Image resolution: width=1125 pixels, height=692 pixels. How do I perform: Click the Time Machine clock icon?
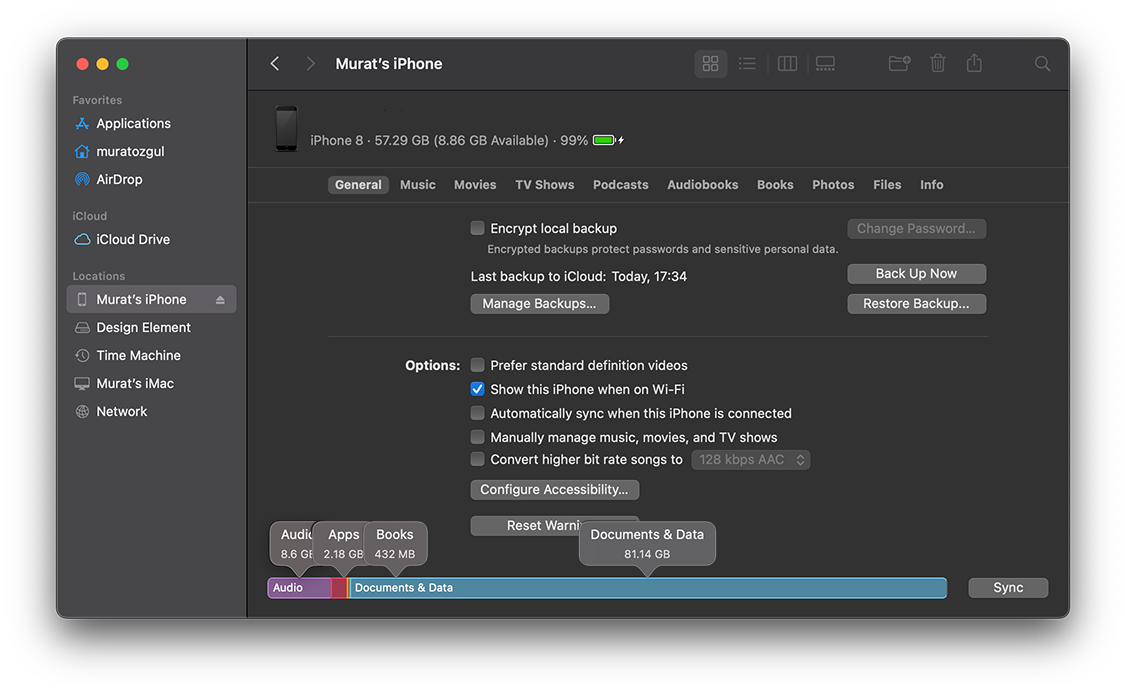click(x=82, y=355)
